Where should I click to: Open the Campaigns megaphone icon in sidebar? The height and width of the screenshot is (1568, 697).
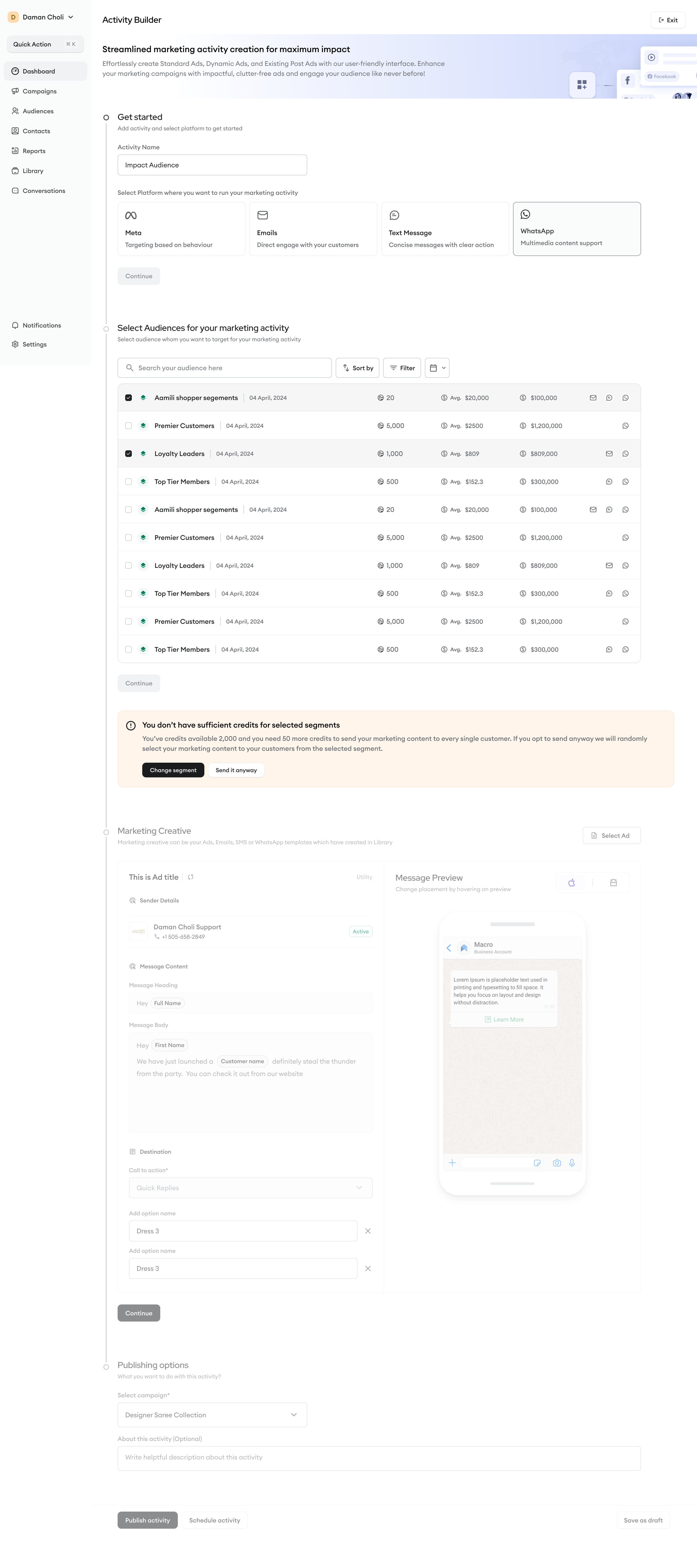[x=15, y=91]
